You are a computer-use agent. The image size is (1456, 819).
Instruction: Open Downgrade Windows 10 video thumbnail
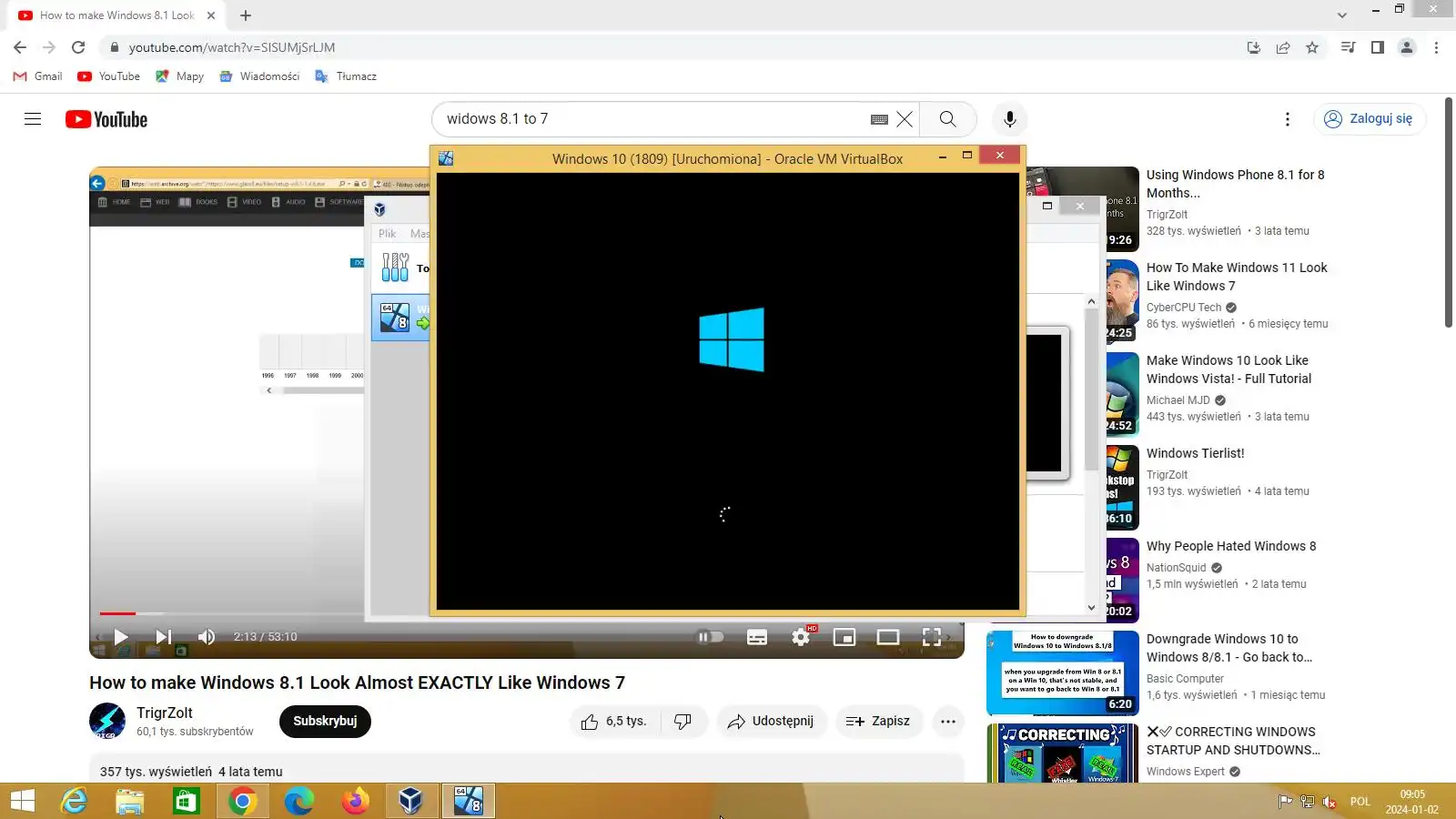point(1063,672)
